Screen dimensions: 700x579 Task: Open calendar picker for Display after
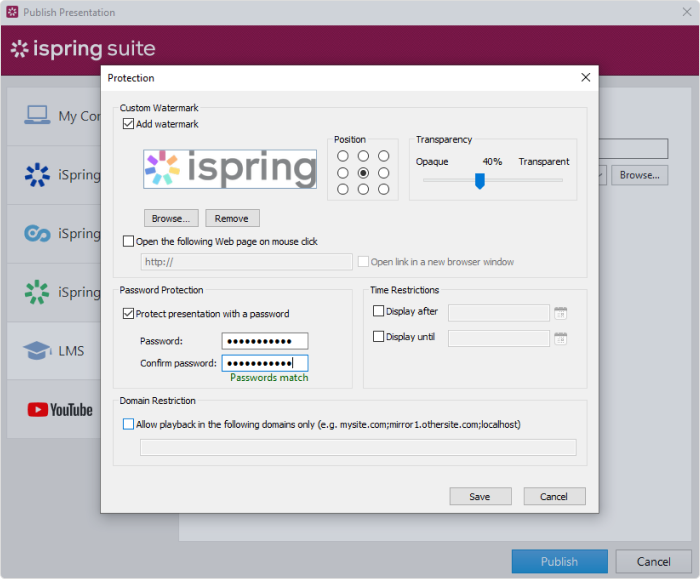click(x=560, y=313)
